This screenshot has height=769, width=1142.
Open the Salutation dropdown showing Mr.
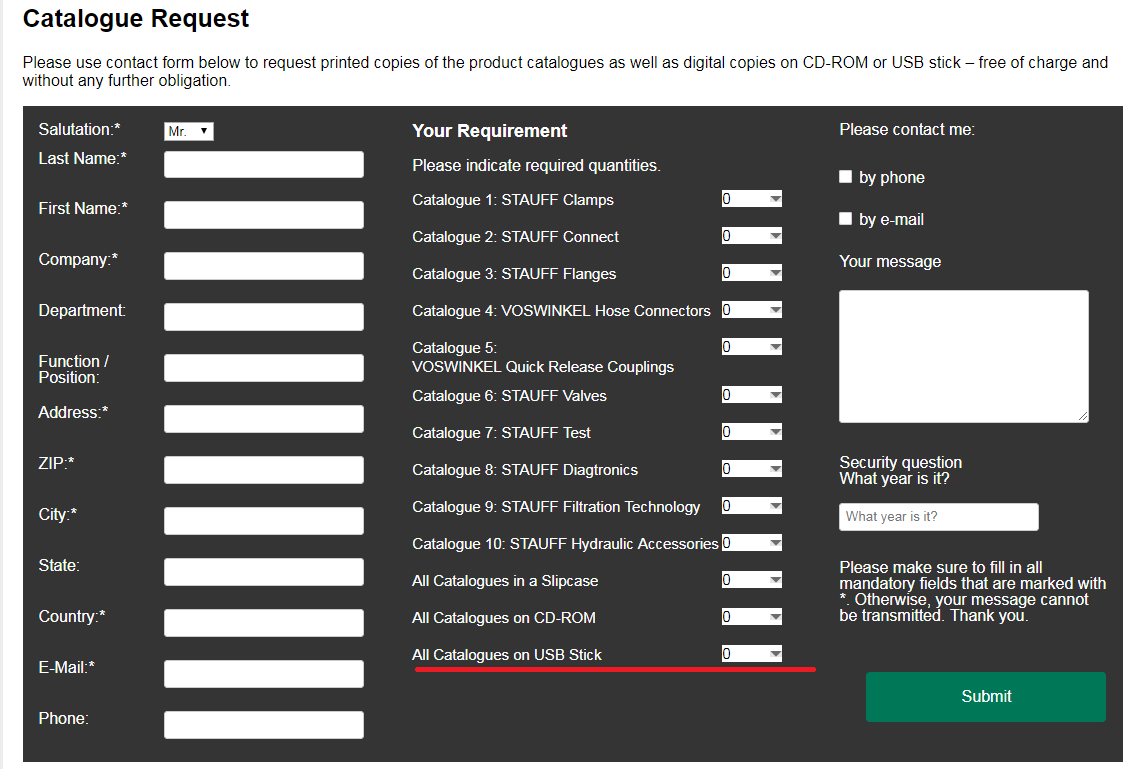(x=189, y=131)
